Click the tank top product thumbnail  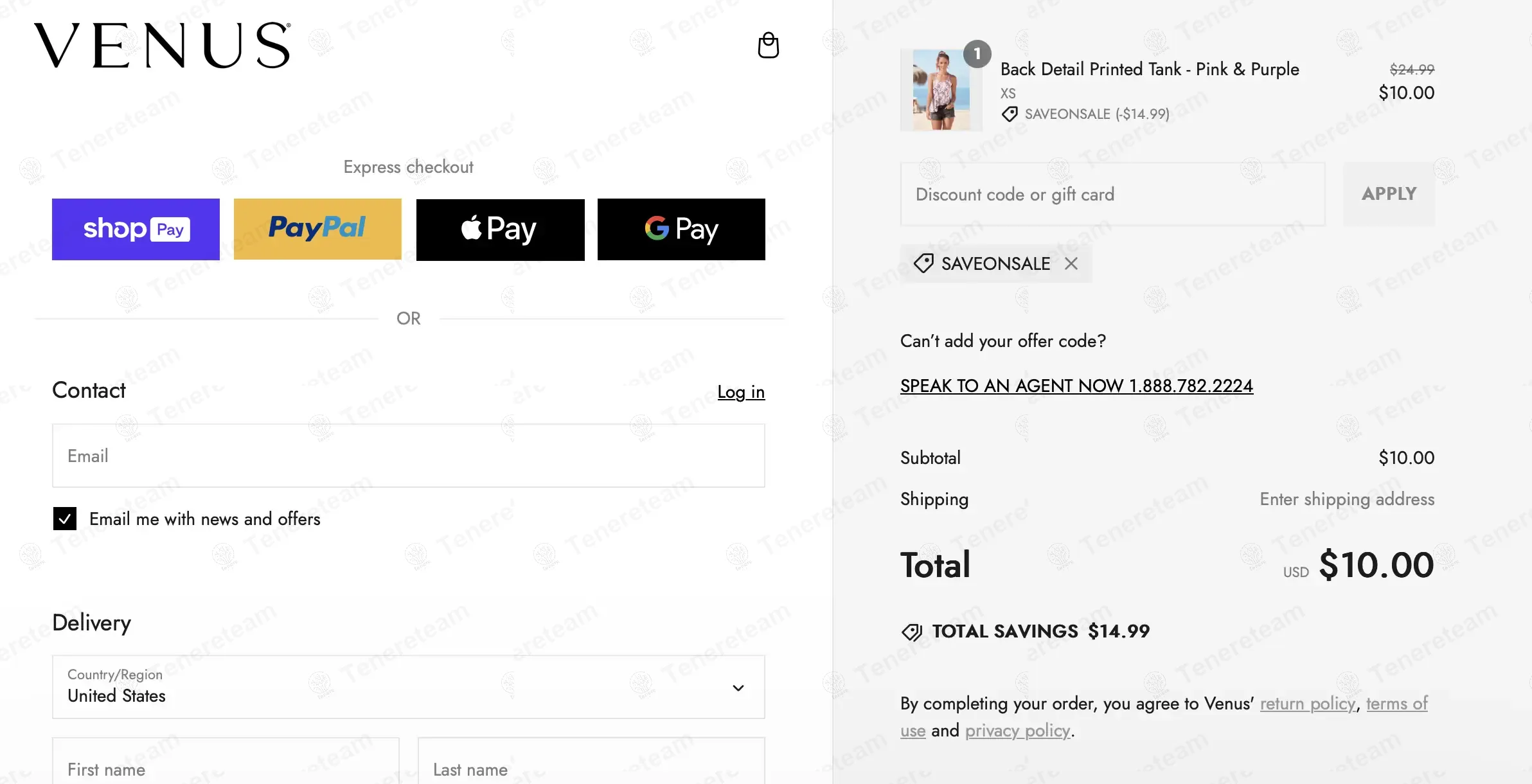coord(941,90)
